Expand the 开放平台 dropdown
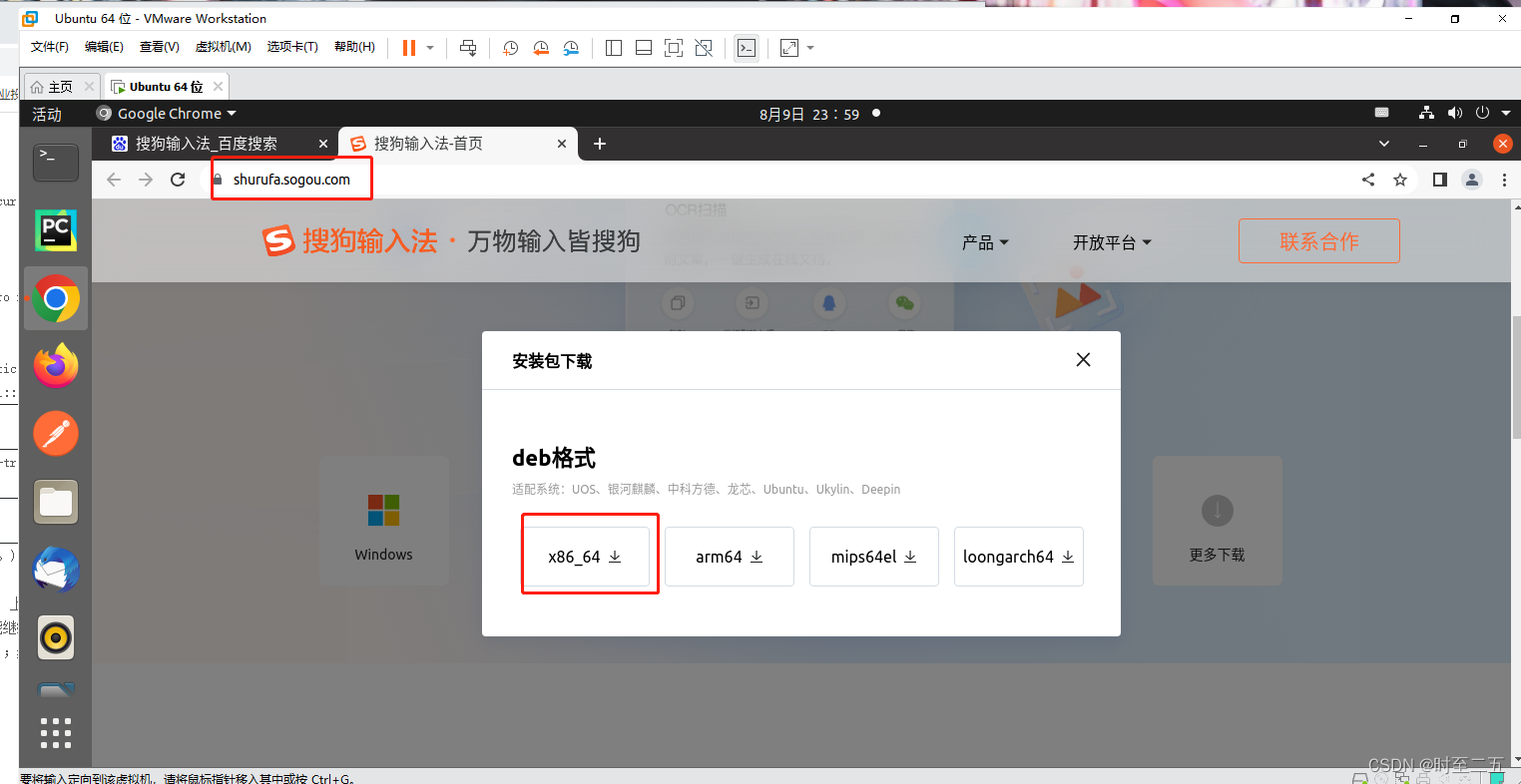 coord(1112,242)
